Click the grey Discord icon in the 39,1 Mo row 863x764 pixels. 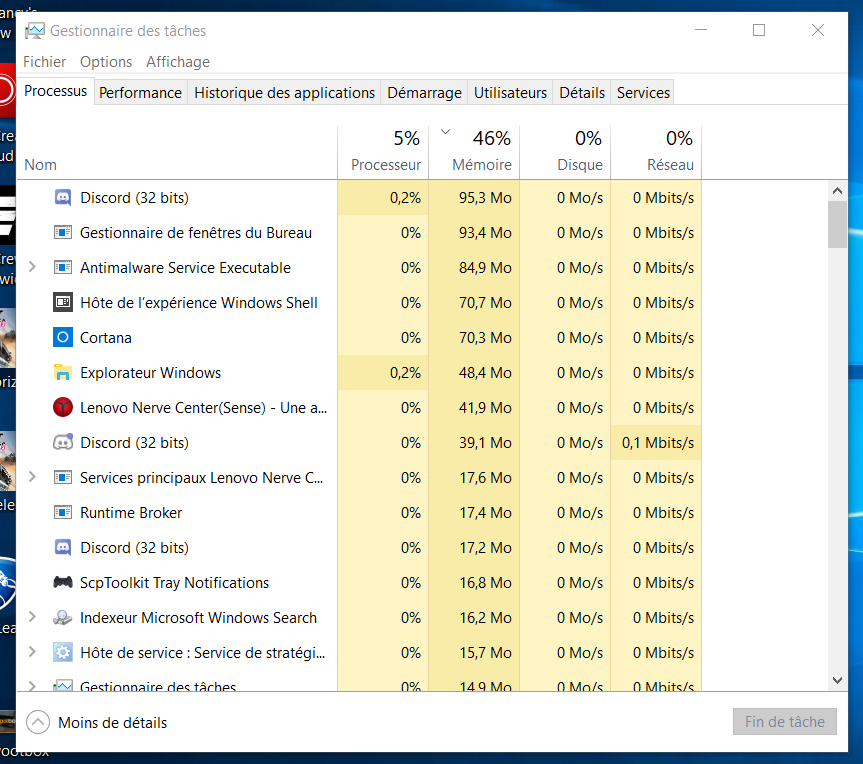pos(63,443)
